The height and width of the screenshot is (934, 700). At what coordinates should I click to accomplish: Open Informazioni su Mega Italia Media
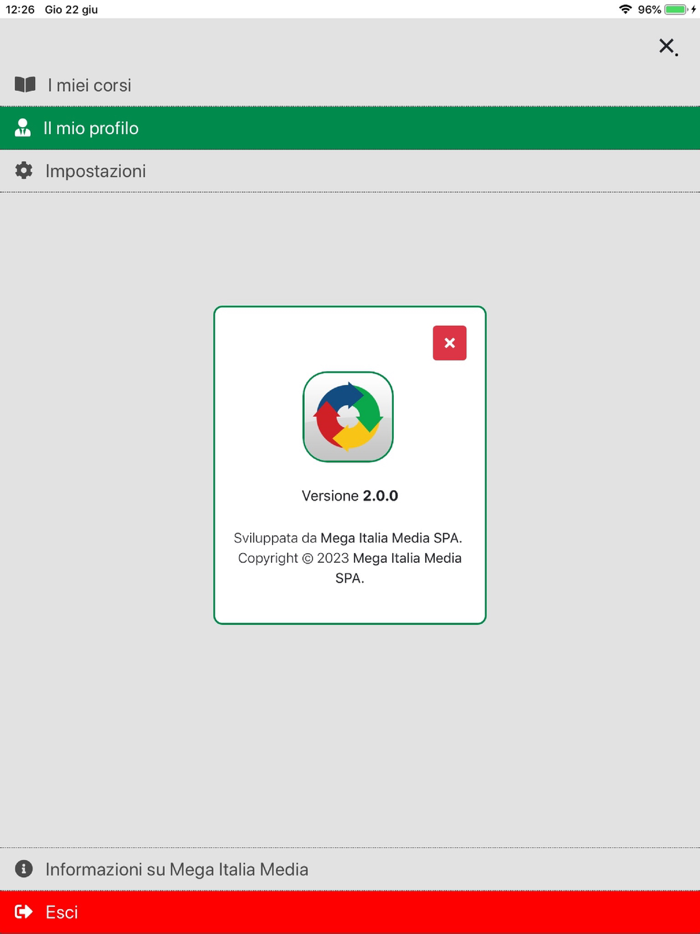point(350,869)
